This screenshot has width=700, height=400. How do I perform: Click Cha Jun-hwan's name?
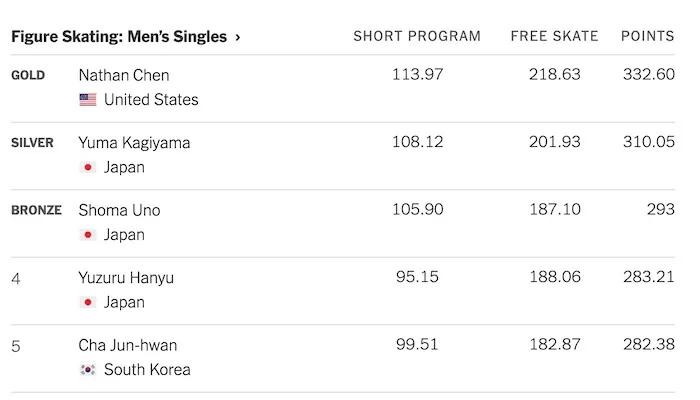point(128,345)
